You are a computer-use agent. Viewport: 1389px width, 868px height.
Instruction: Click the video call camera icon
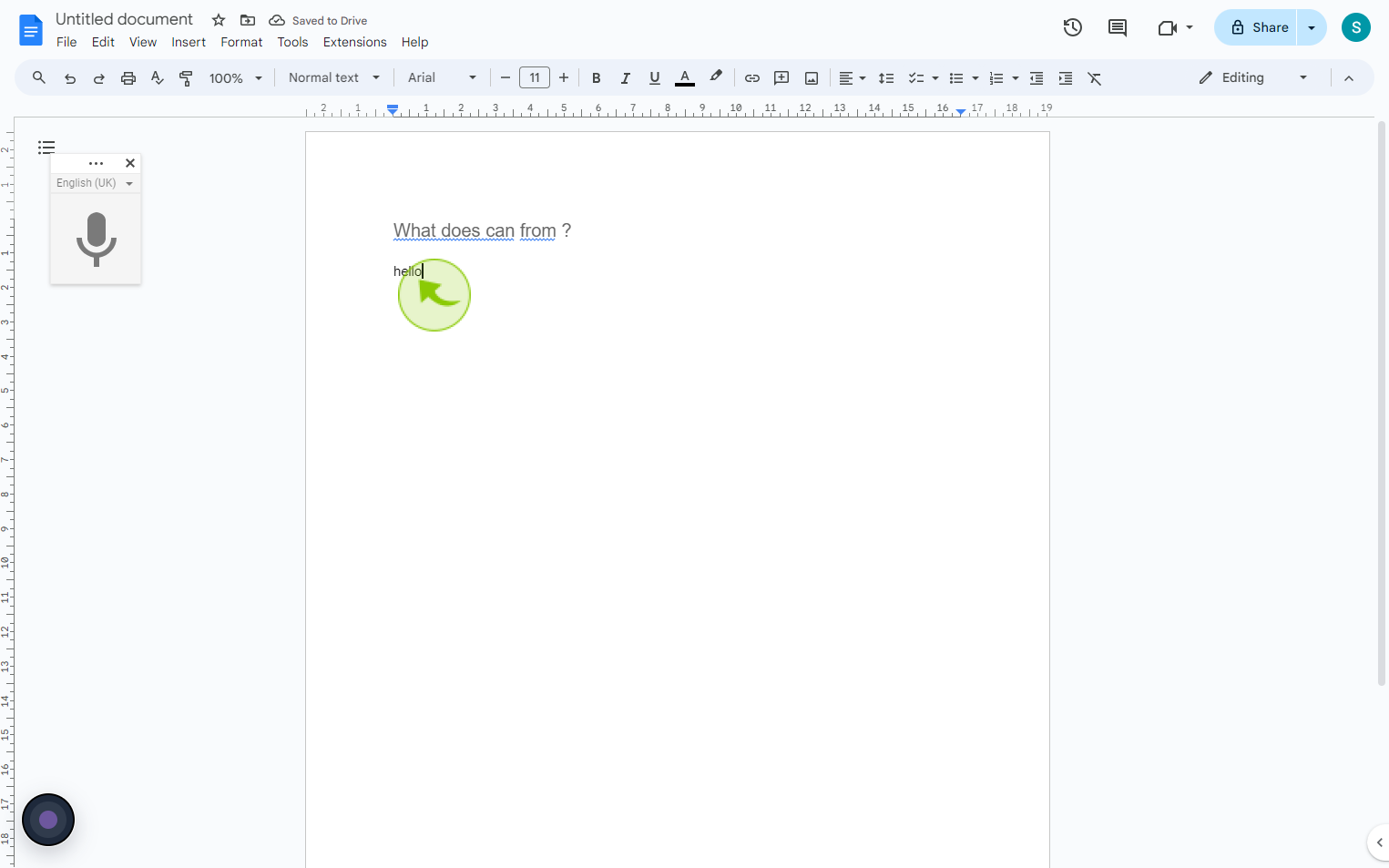tap(1168, 27)
